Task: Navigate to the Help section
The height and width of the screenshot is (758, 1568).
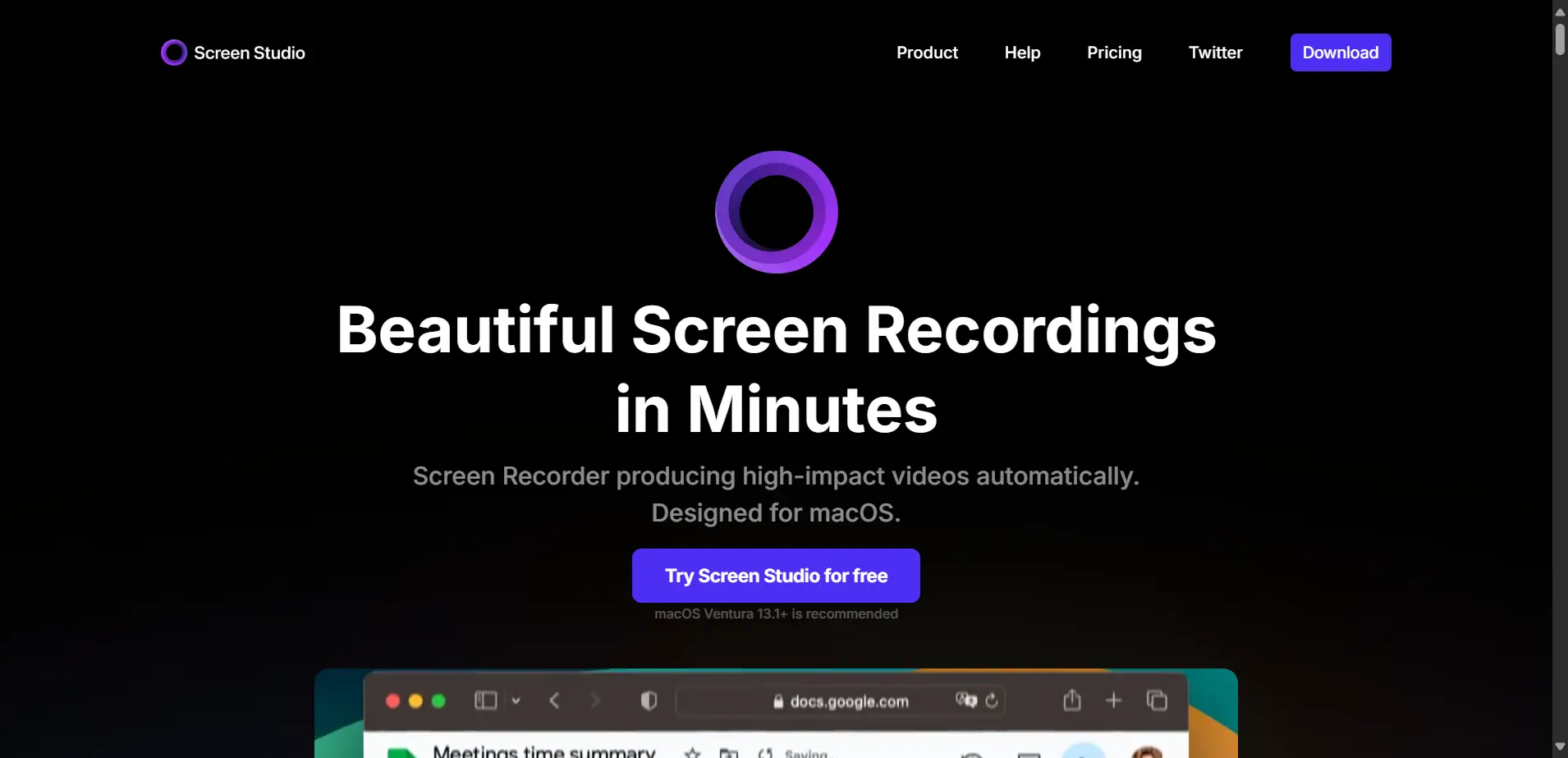Action: pyautogui.click(x=1022, y=52)
